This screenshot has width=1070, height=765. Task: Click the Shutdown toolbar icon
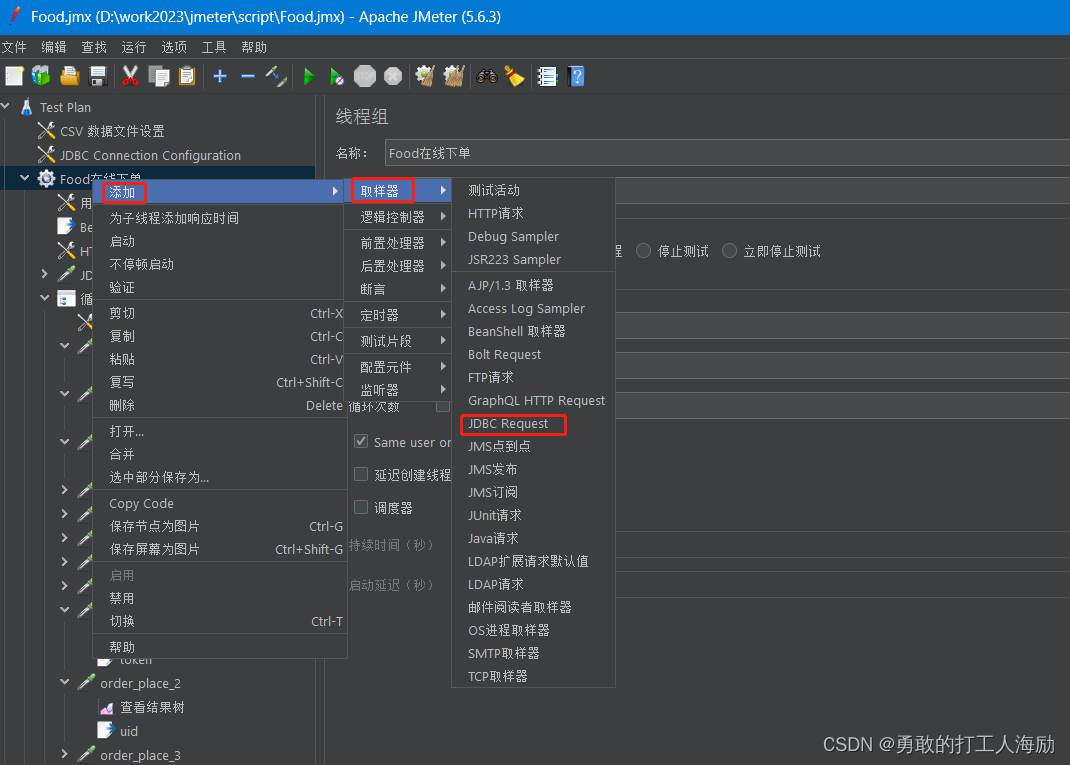point(393,76)
